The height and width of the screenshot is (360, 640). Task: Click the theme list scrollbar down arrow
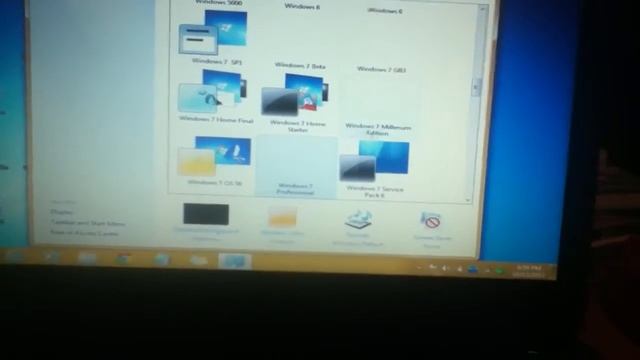(468, 200)
